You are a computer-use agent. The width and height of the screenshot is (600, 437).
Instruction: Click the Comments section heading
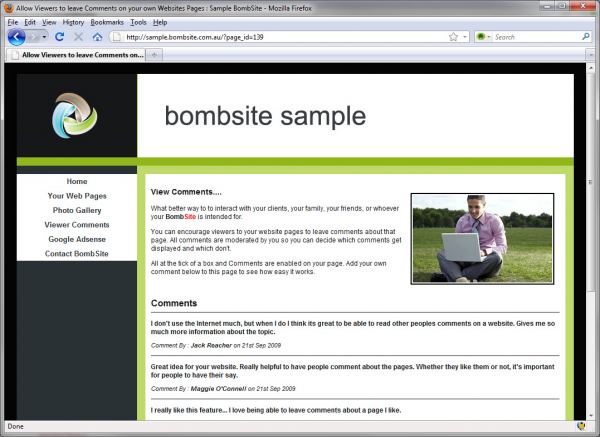[174, 303]
